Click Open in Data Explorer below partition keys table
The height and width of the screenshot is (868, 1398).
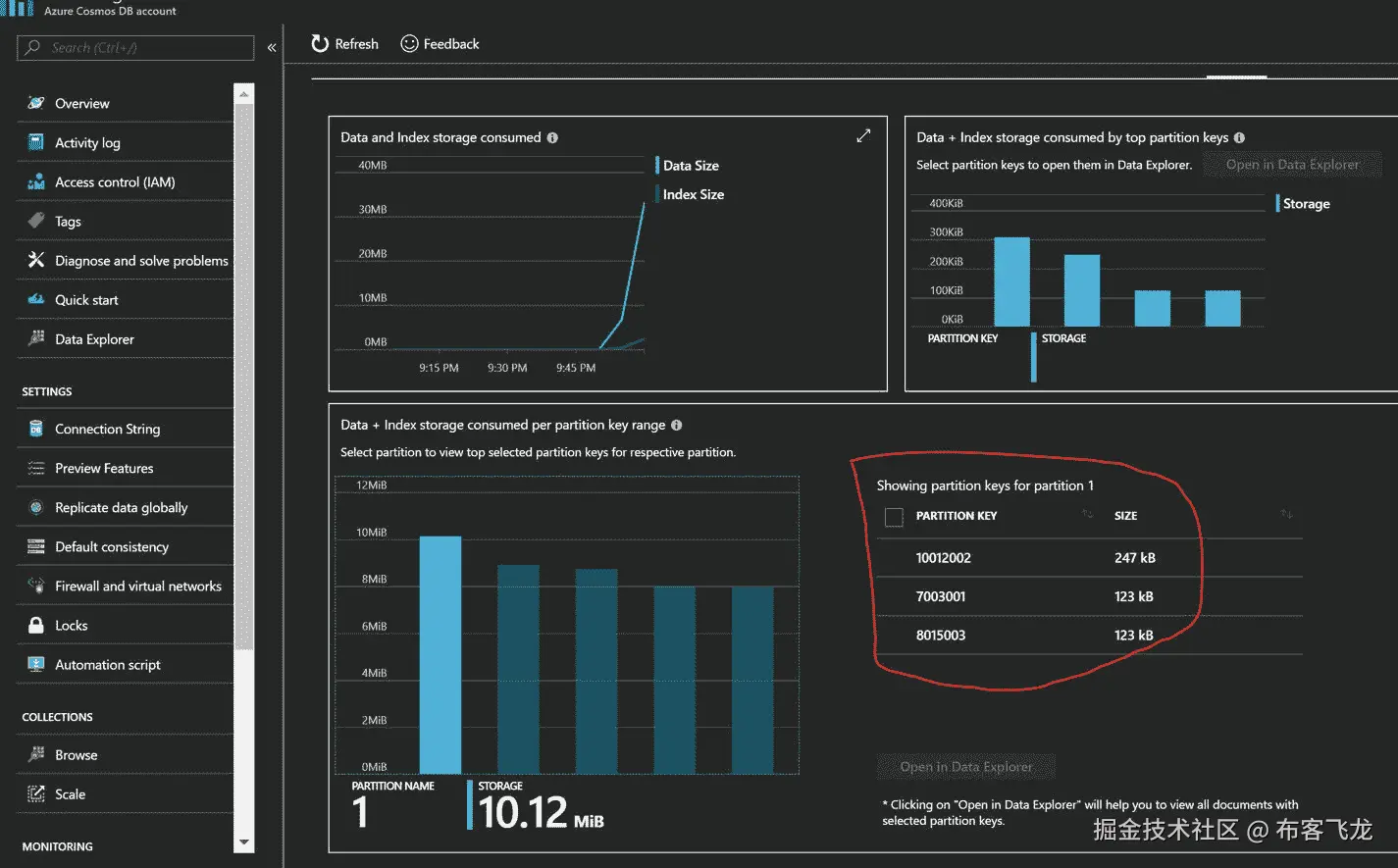click(x=966, y=766)
